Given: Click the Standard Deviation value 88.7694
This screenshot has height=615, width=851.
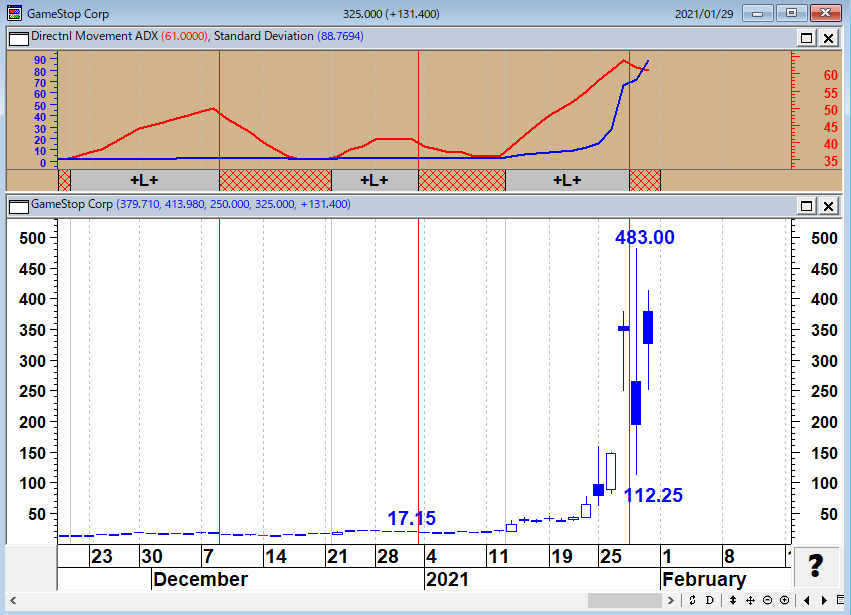Looking at the screenshot, I should click(x=340, y=36).
